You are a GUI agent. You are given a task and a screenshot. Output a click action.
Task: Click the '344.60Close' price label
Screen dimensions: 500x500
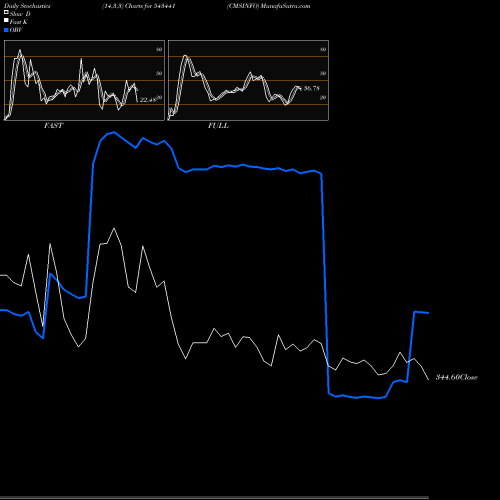[457, 377]
